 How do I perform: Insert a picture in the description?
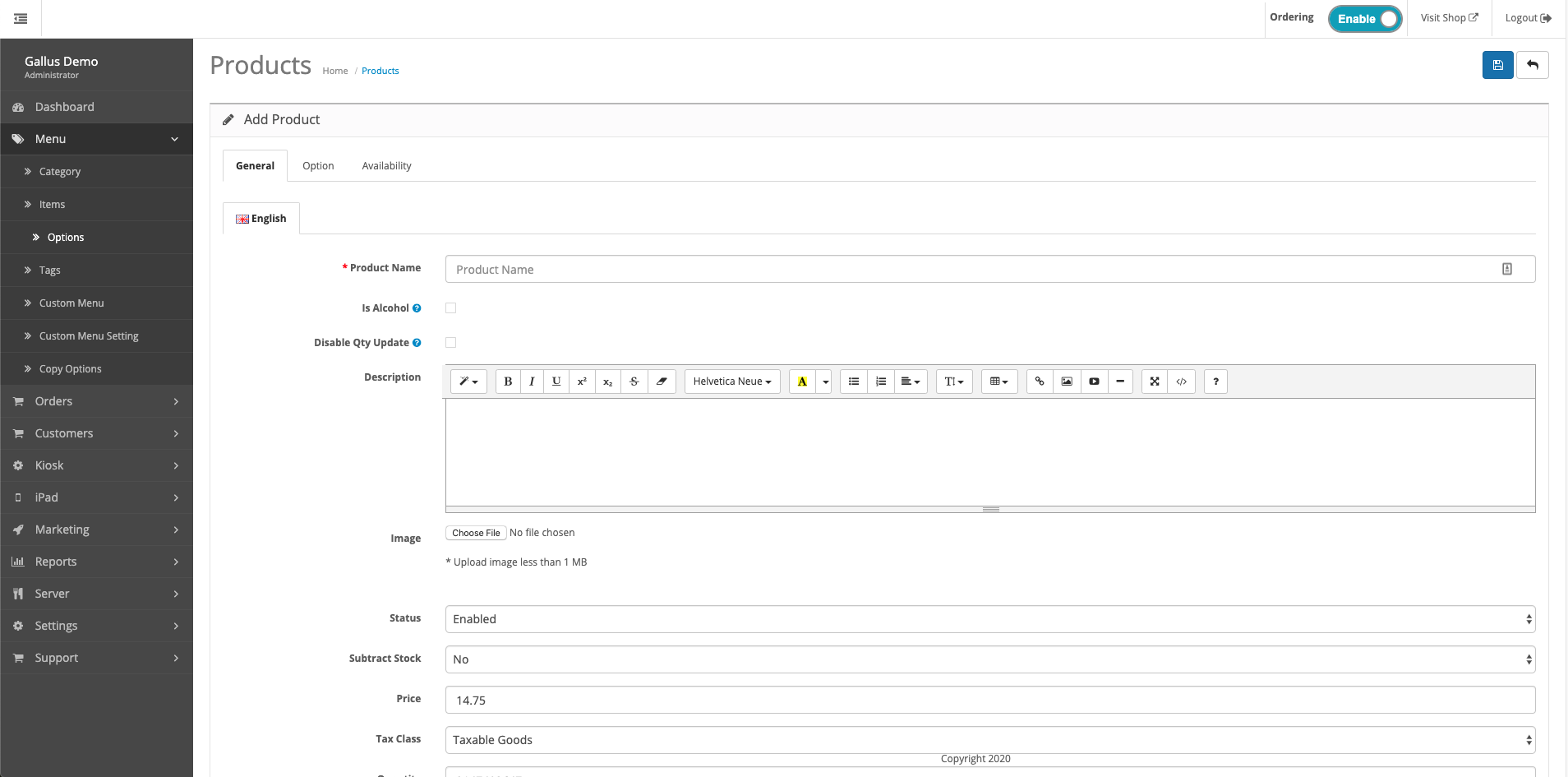click(x=1067, y=382)
